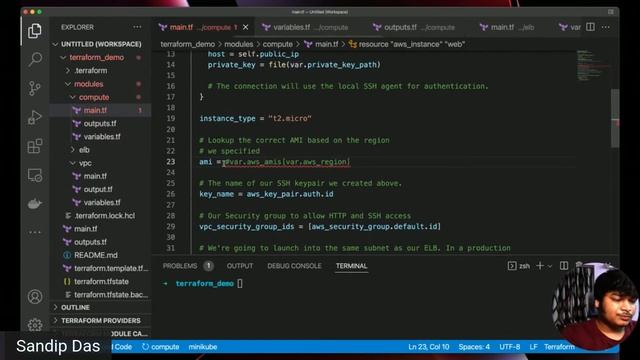Split the editor to the right
Image resolution: width=640 pixels, height=360 pixels.
coord(590,27)
